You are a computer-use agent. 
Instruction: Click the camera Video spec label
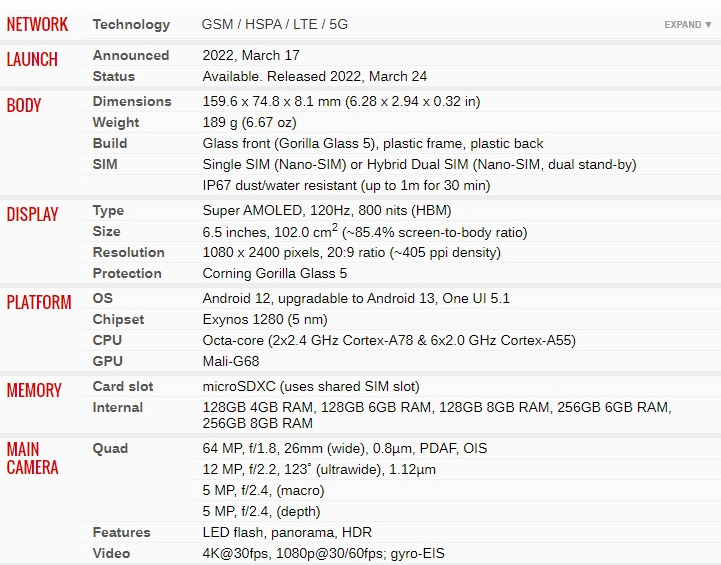pos(111,554)
